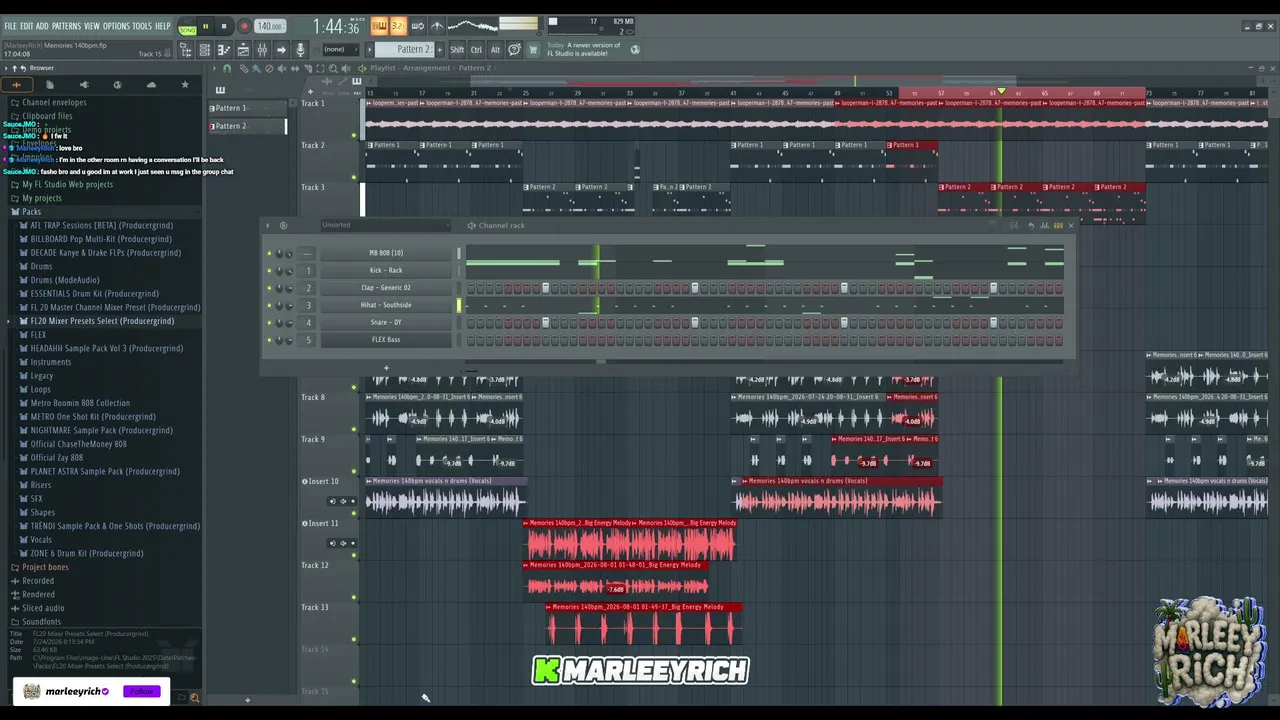Select FL20 Mixer Presets Select pack
The height and width of the screenshot is (720, 1280).
pos(102,321)
